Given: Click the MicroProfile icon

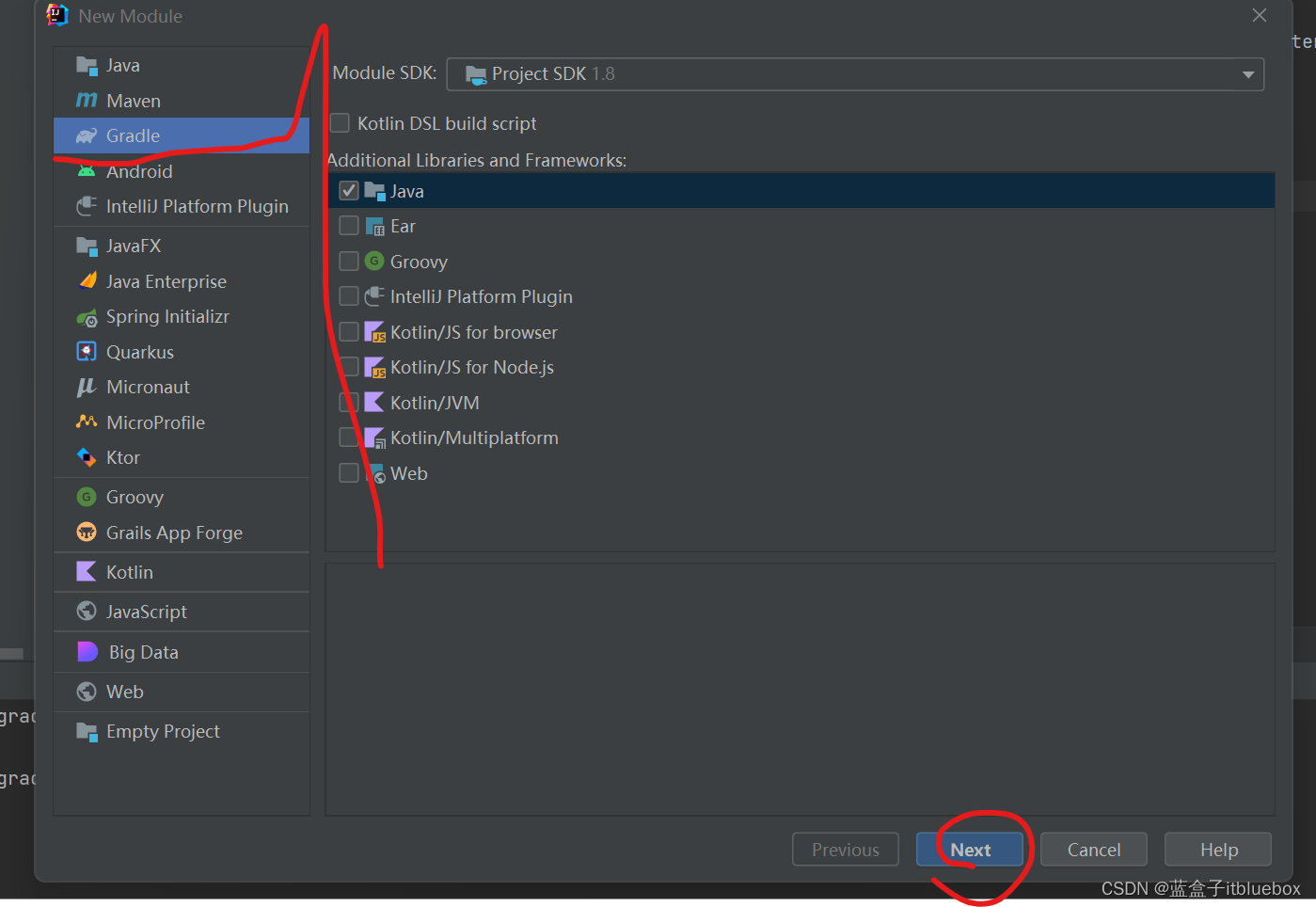Looking at the screenshot, I should (x=87, y=422).
